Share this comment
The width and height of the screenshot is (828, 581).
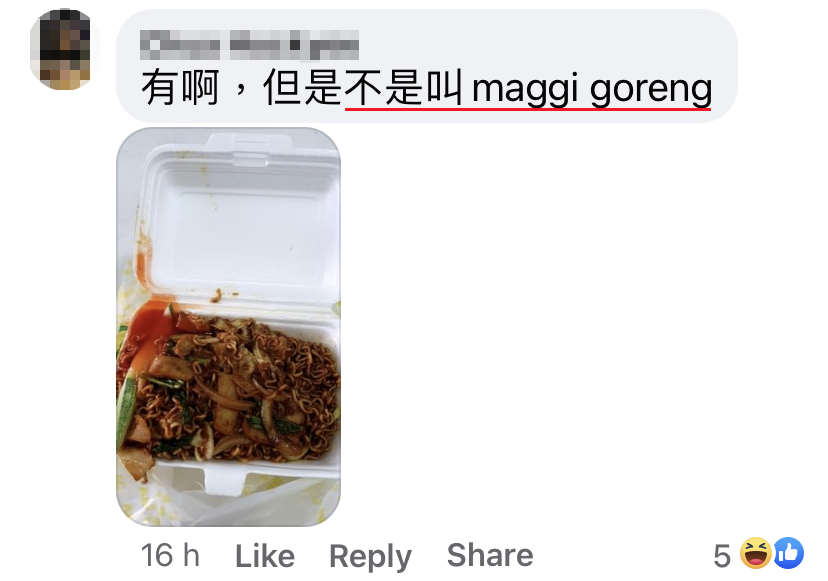pos(490,555)
